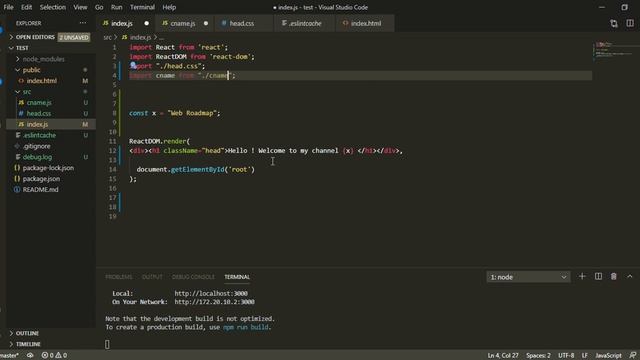The height and width of the screenshot is (360, 640).
Task: Expand the Open Editors section
Action: coord(51,37)
